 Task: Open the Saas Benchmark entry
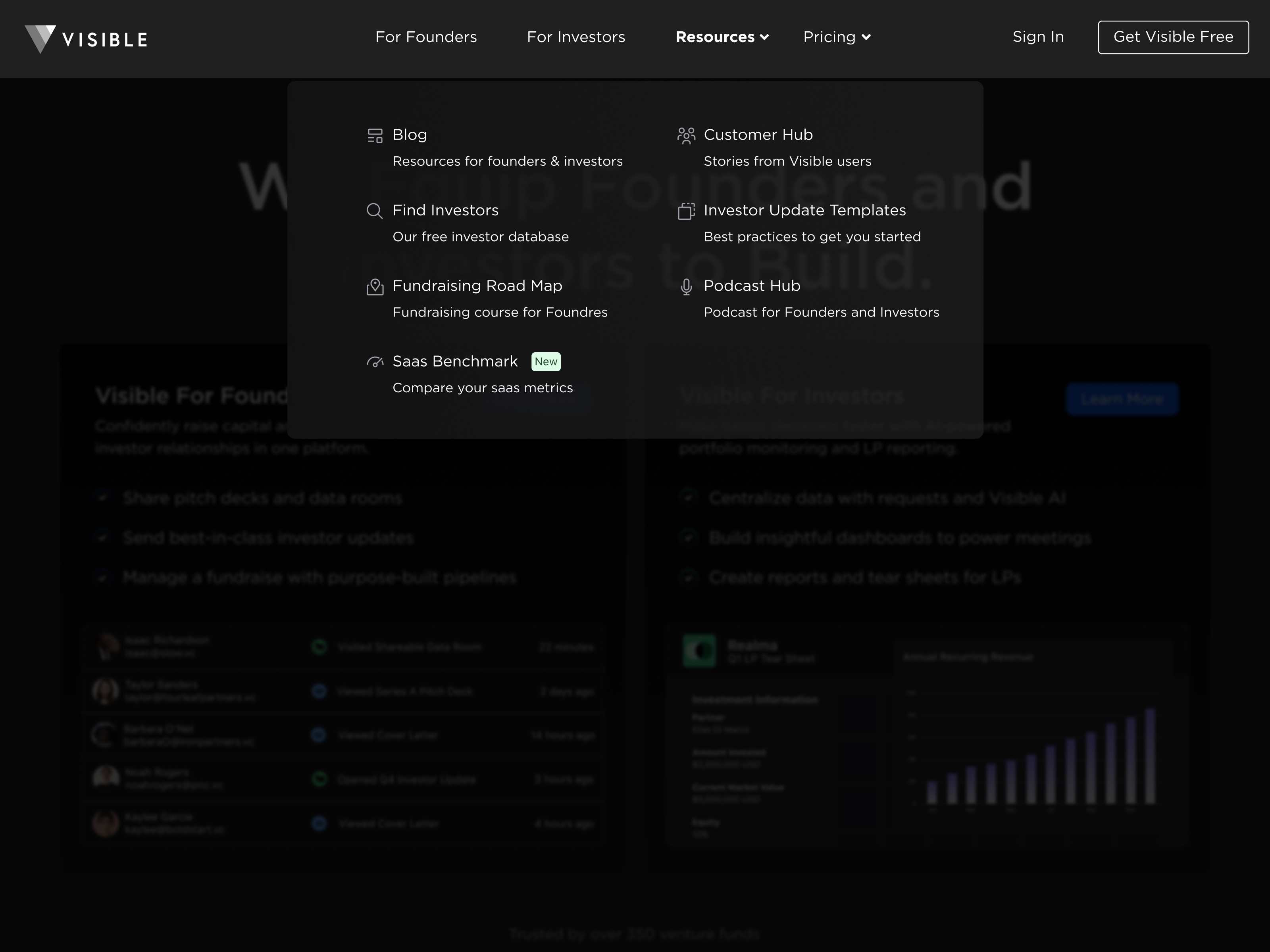(455, 361)
